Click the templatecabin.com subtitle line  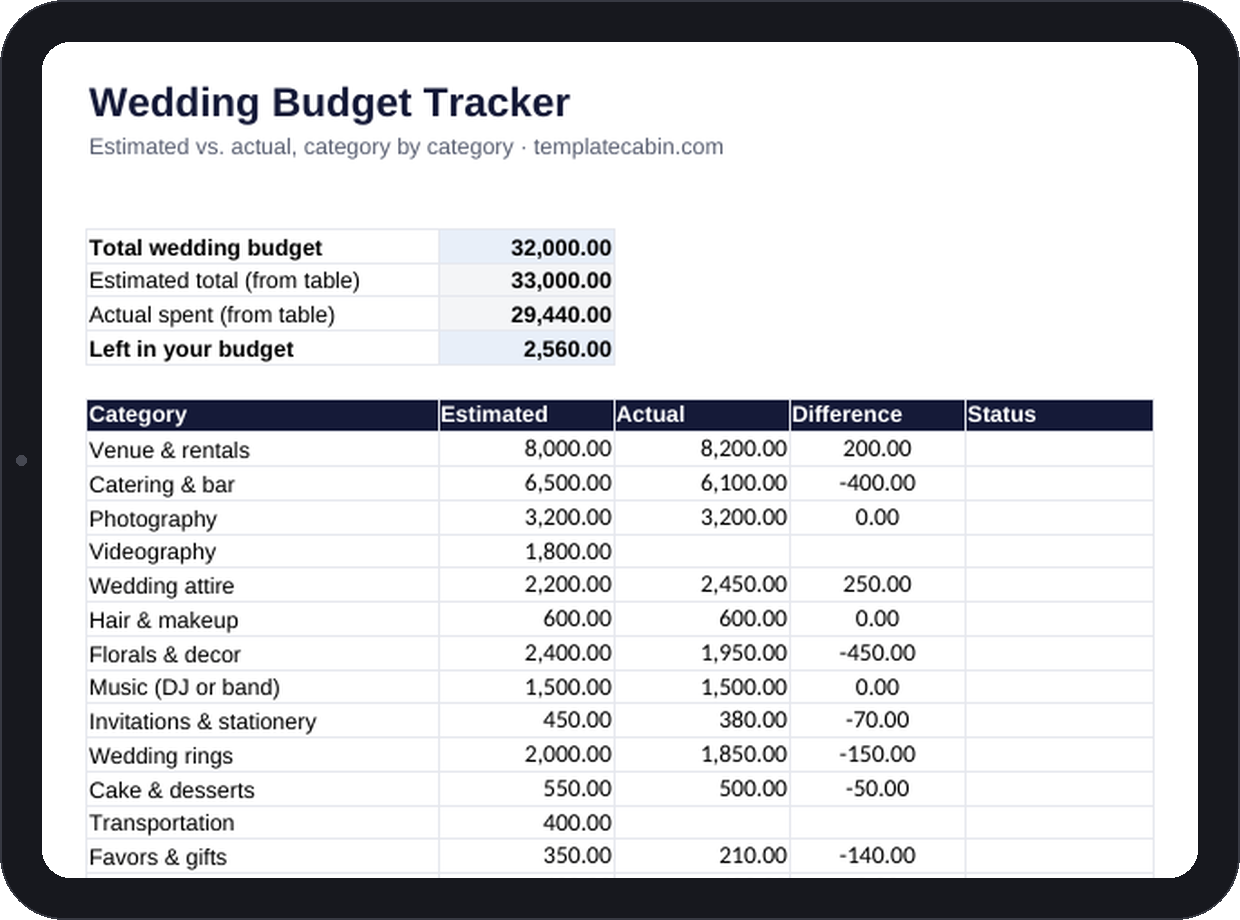(x=405, y=147)
